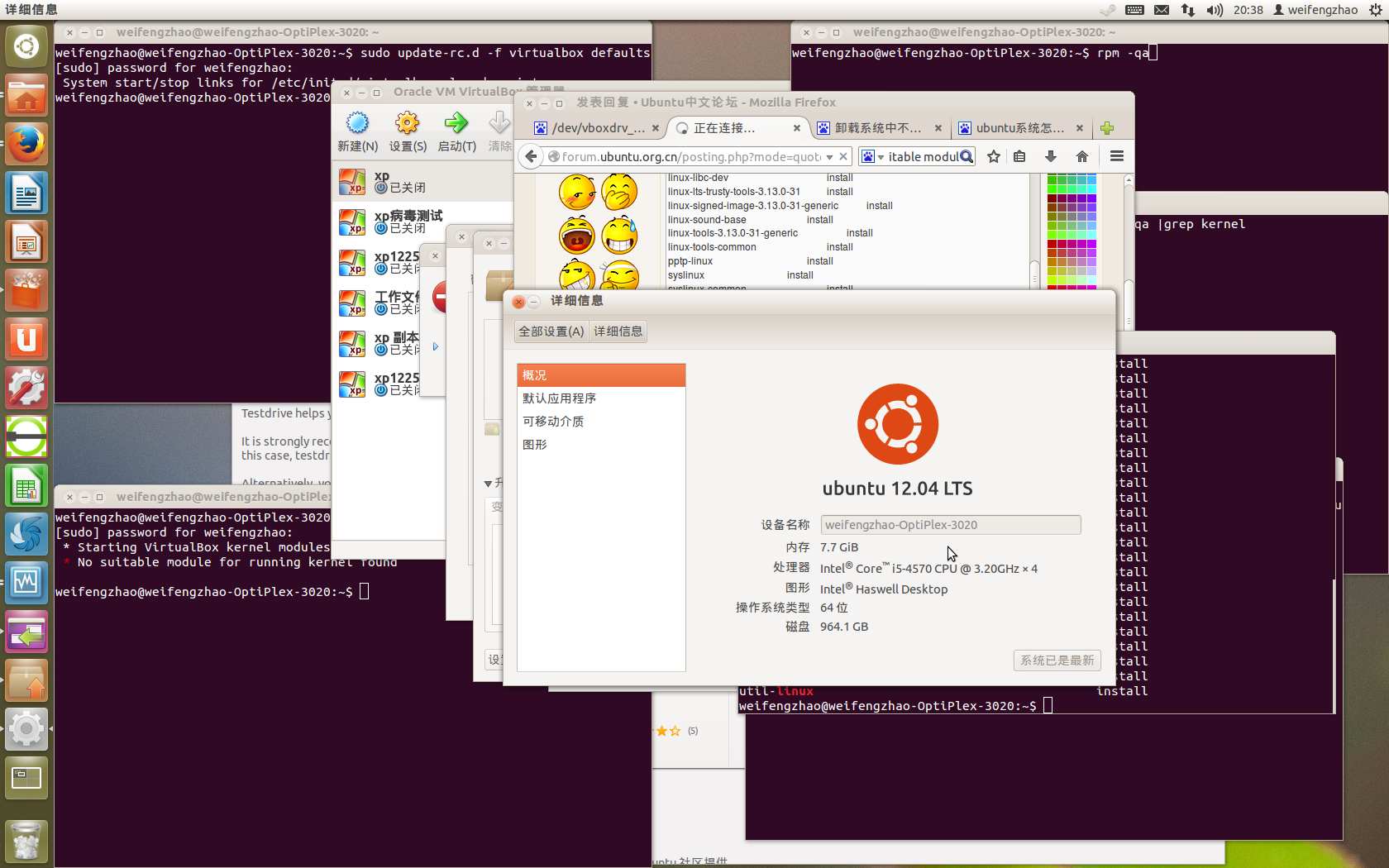
Task: Click Firefox back arrow button
Action: click(531, 156)
